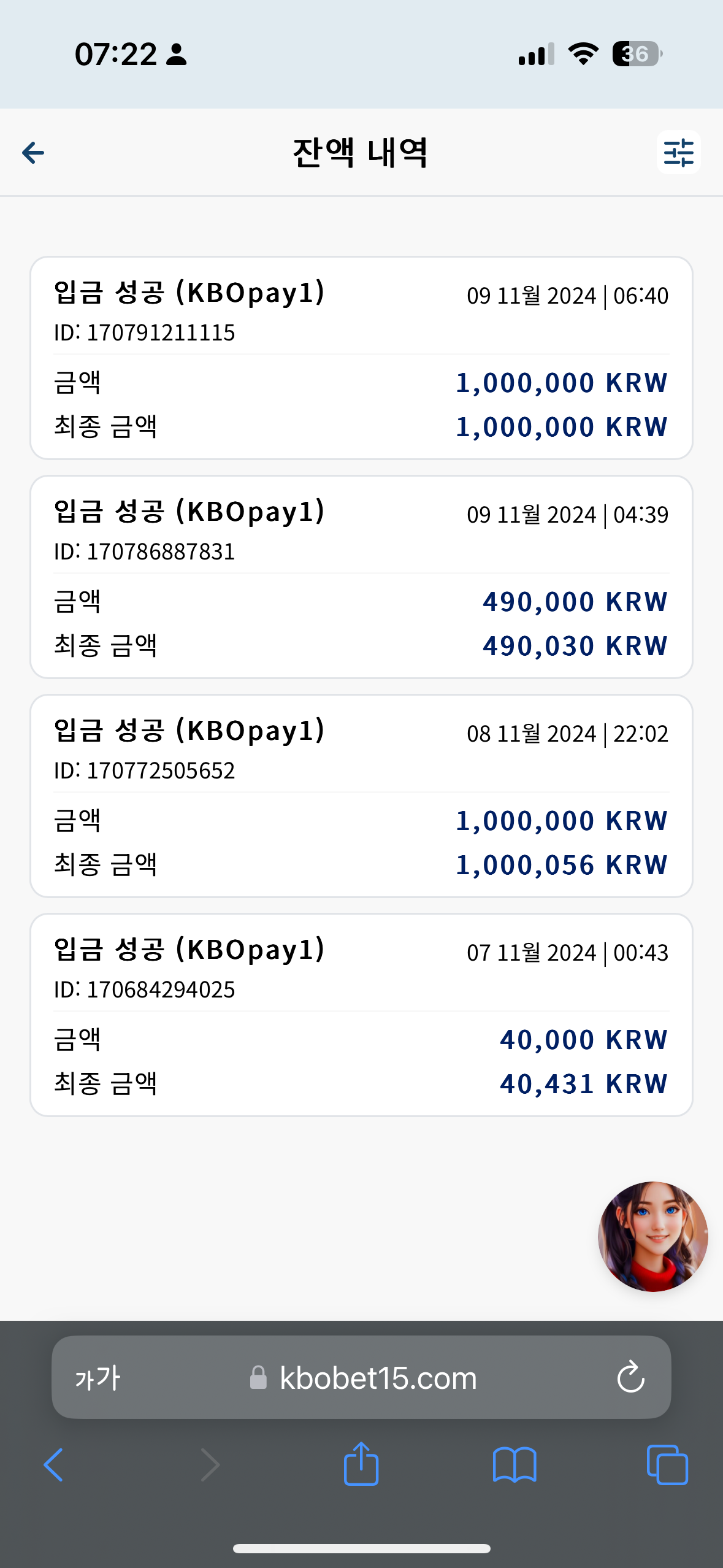Open the deposit record ID 170786887831
Image resolution: width=723 pixels, height=1568 pixels.
[x=361, y=577]
